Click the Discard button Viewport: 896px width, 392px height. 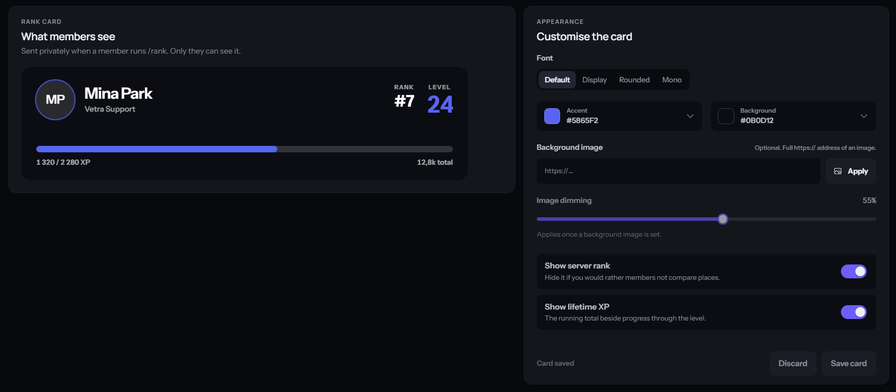click(793, 363)
